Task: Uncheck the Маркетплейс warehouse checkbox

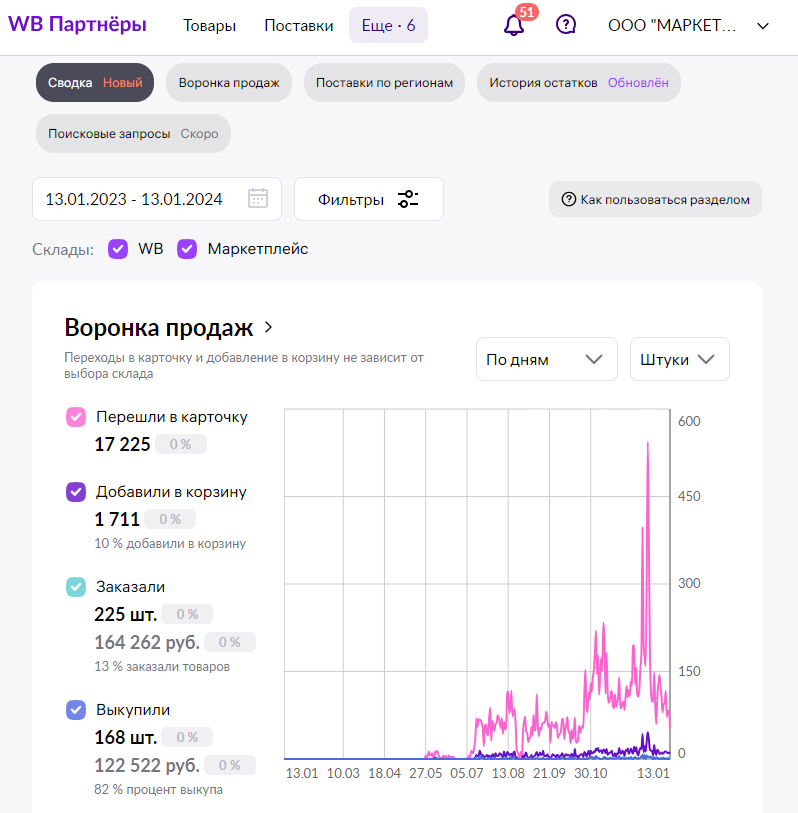Action: pyautogui.click(x=187, y=249)
